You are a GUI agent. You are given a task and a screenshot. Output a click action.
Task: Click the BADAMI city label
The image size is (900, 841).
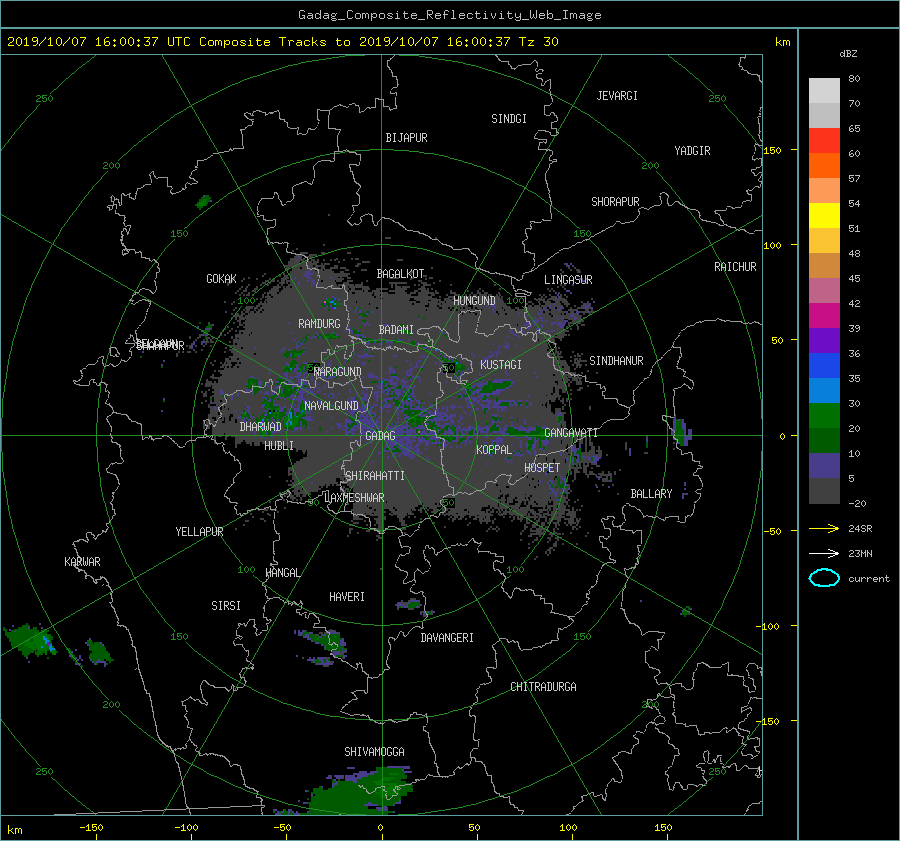click(396, 330)
